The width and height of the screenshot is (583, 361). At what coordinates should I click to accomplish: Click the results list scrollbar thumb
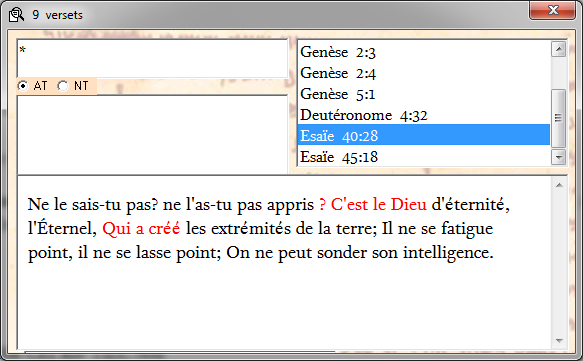point(558,118)
